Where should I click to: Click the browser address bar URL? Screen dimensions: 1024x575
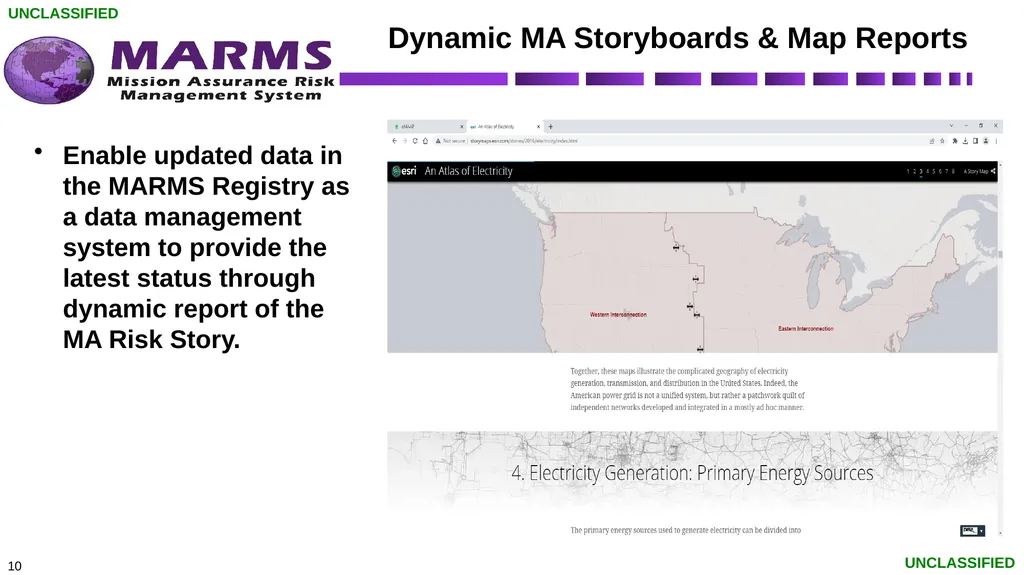click(x=523, y=140)
